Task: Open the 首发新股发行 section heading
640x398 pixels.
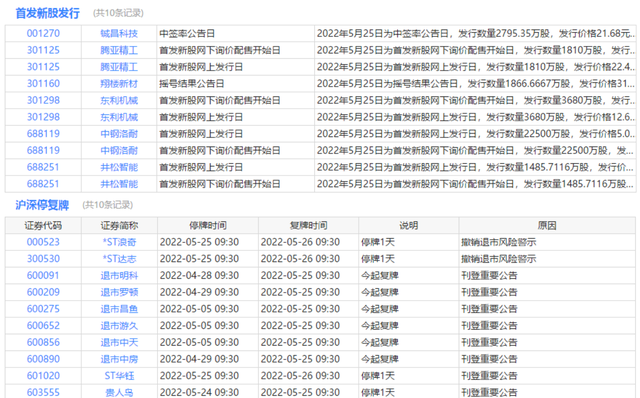Action: point(48,13)
